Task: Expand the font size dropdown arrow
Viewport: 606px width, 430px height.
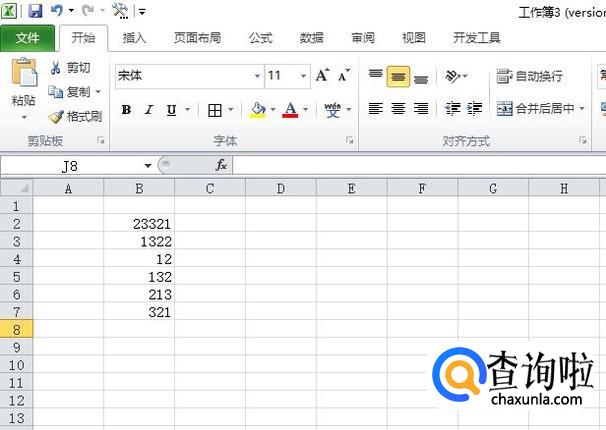Action: click(304, 76)
